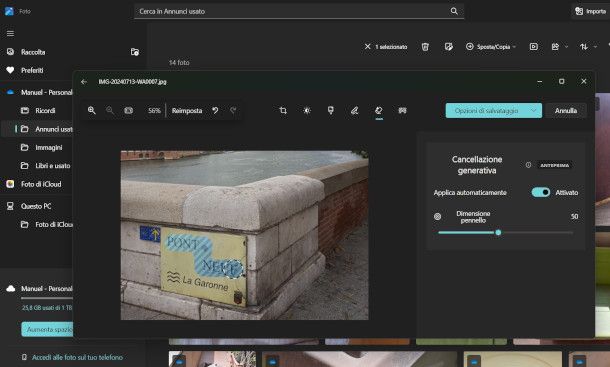610x367 pixels.
Task: Go back with the editor back arrow
Action: [84, 81]
